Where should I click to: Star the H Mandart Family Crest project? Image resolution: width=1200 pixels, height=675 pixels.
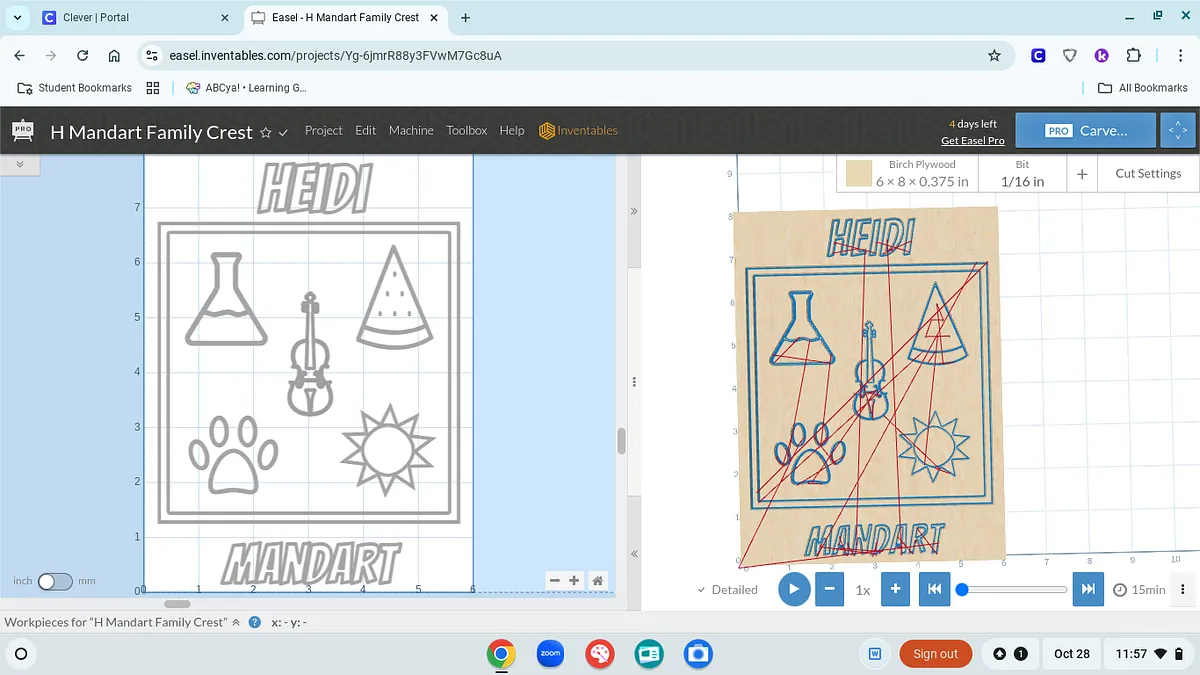pos(266,132)
